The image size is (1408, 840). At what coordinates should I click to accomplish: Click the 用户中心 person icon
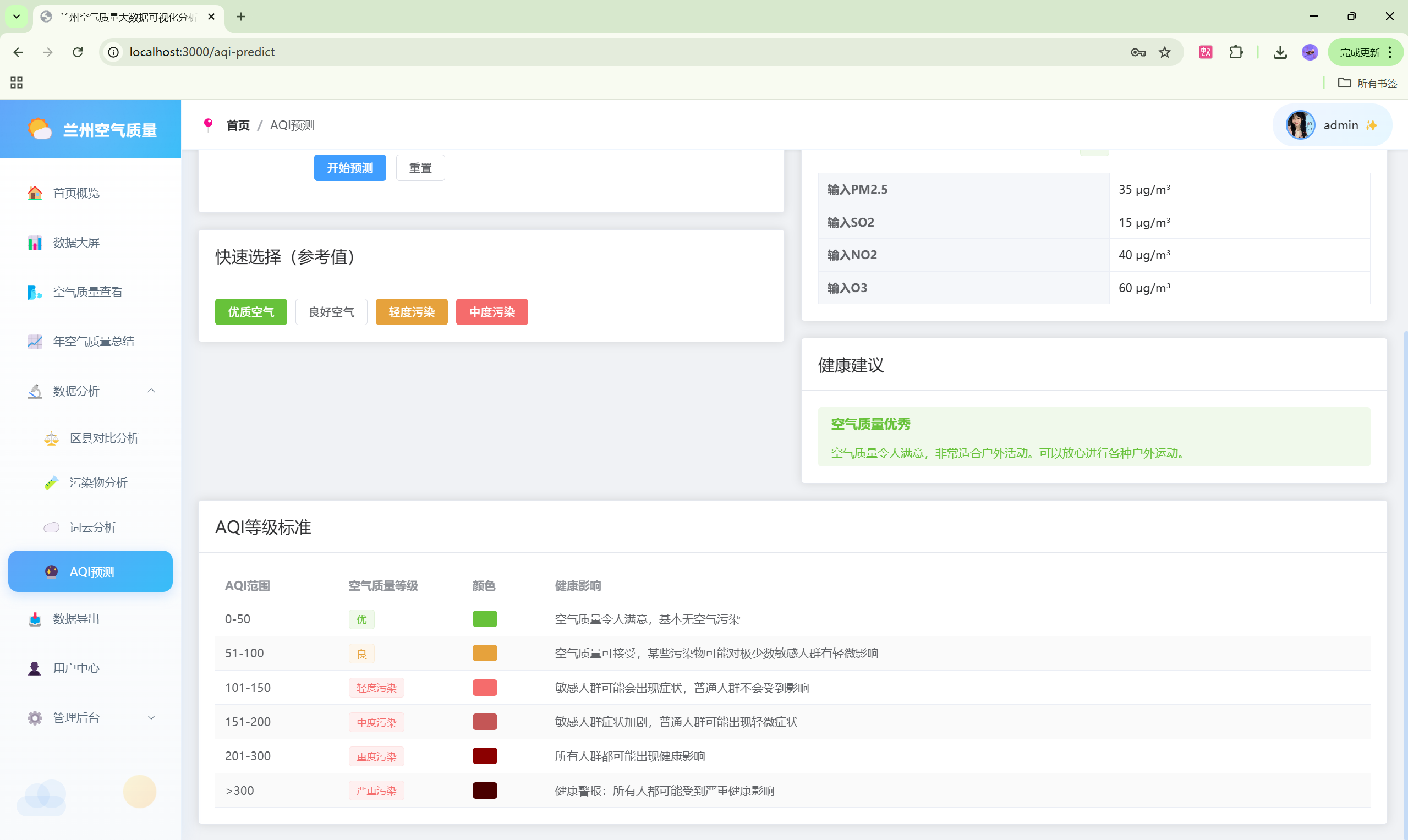click(x=35, y=668)
